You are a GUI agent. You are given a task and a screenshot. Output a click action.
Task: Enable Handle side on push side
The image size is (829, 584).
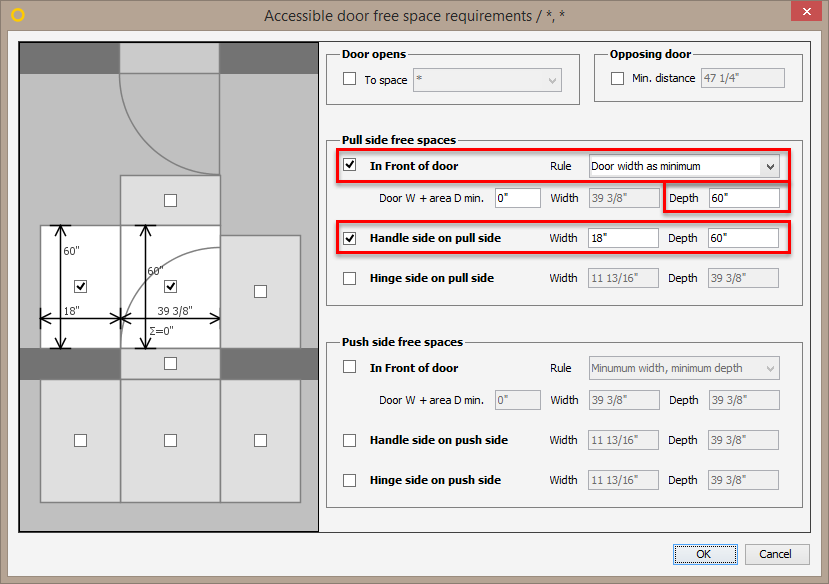pos(350,440)
